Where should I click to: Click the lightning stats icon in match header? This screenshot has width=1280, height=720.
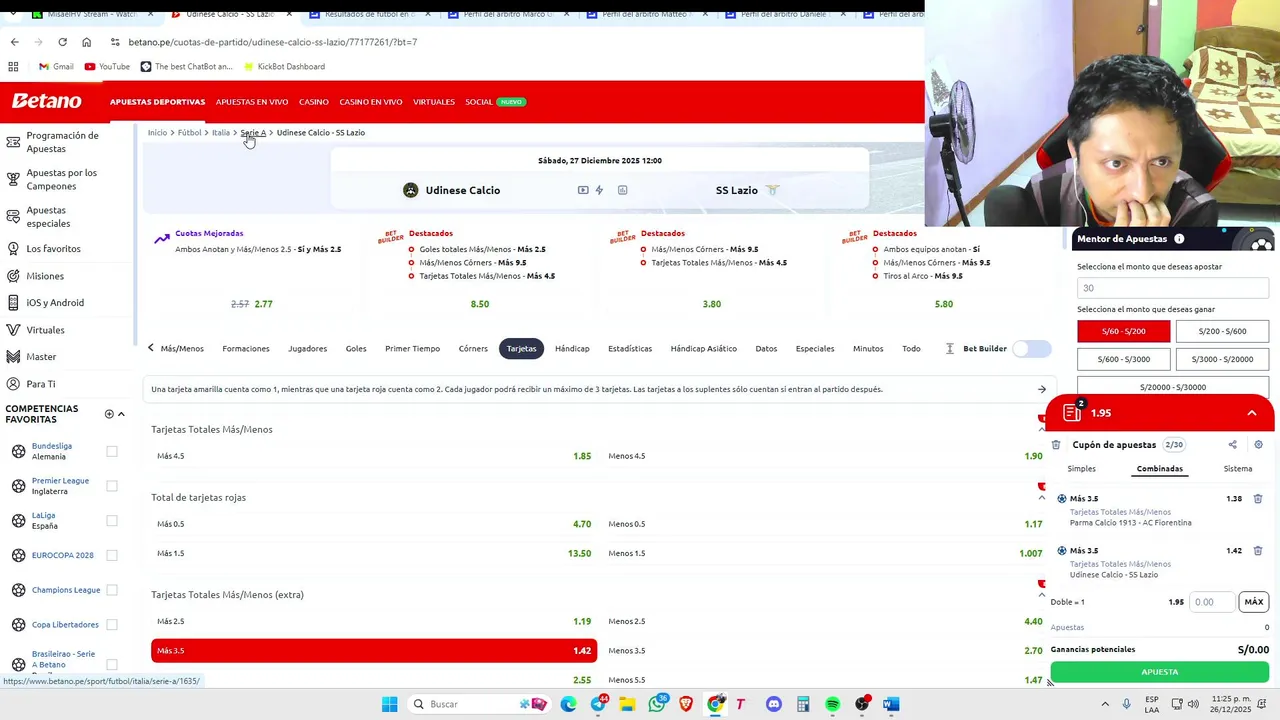pyautogui.click(x=599, y=190)
